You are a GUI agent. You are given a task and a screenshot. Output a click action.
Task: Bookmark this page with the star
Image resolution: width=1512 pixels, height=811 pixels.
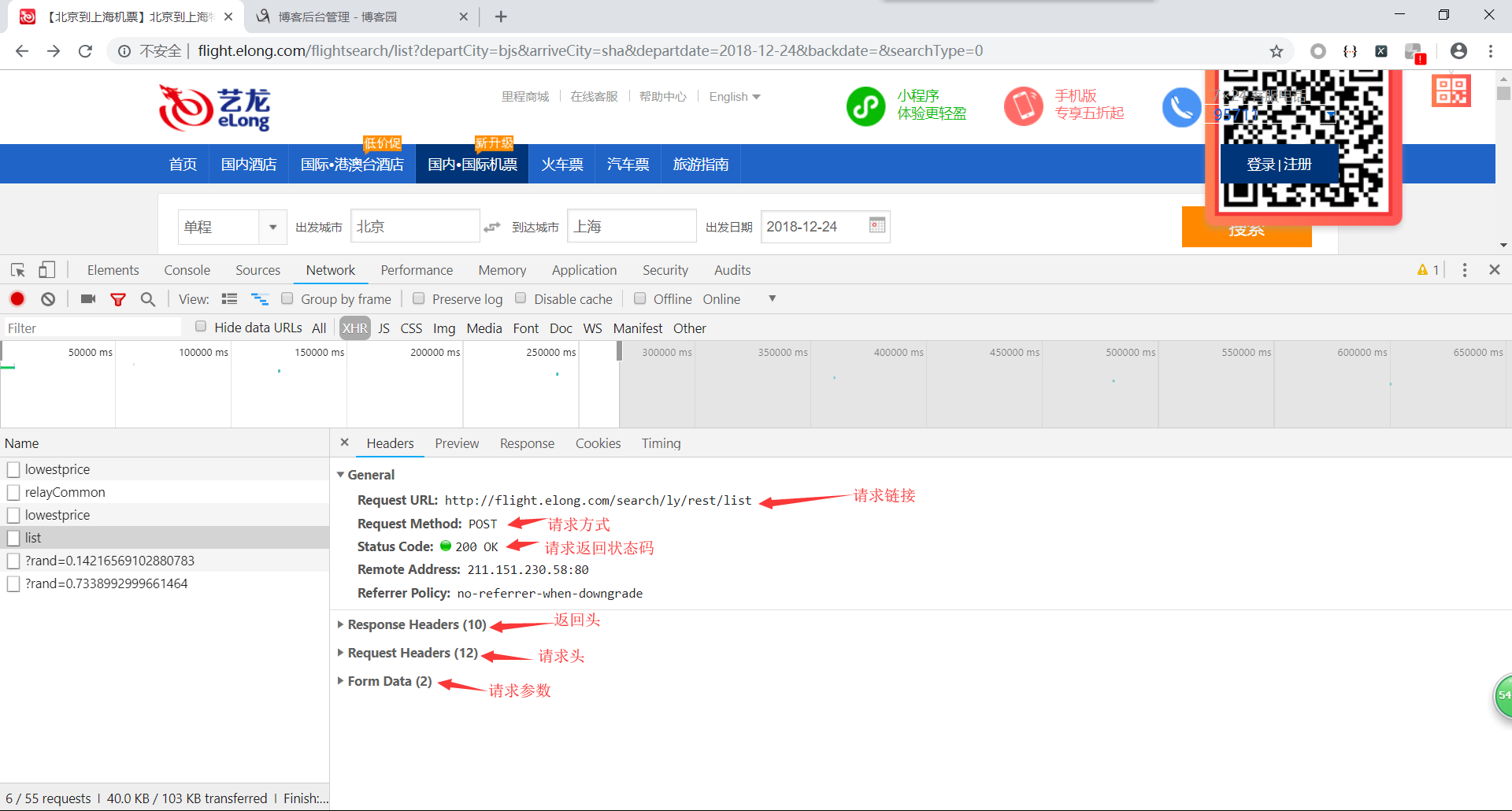(x=1277, y=51)
